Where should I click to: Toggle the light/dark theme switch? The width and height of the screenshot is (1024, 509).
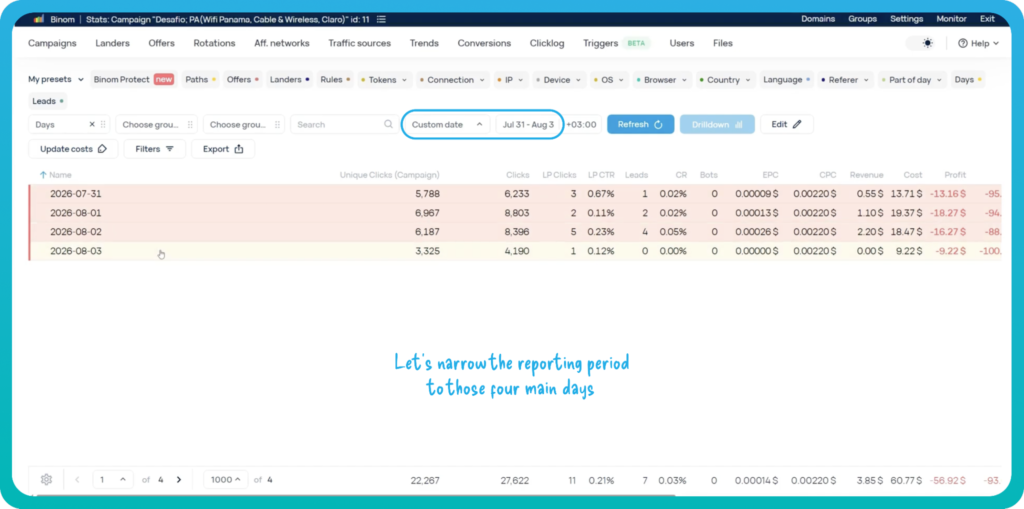921,43
